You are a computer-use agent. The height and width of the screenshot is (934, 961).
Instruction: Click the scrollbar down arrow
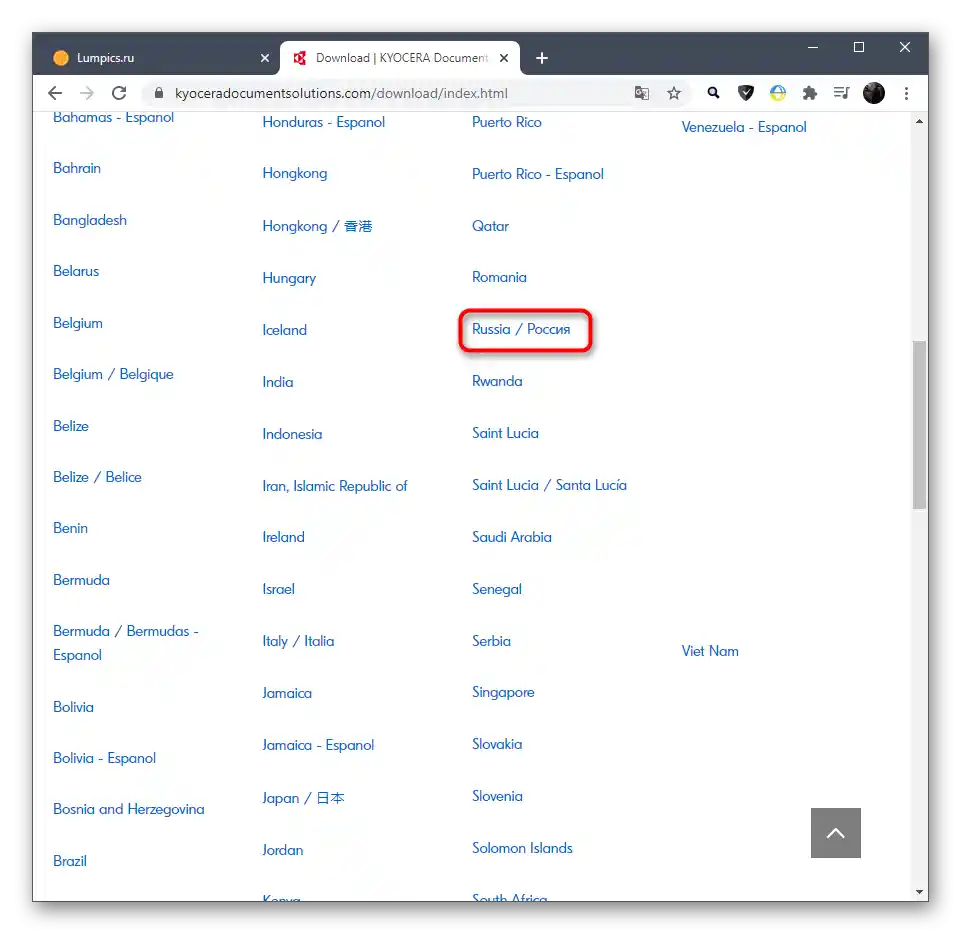click(919, 892)
